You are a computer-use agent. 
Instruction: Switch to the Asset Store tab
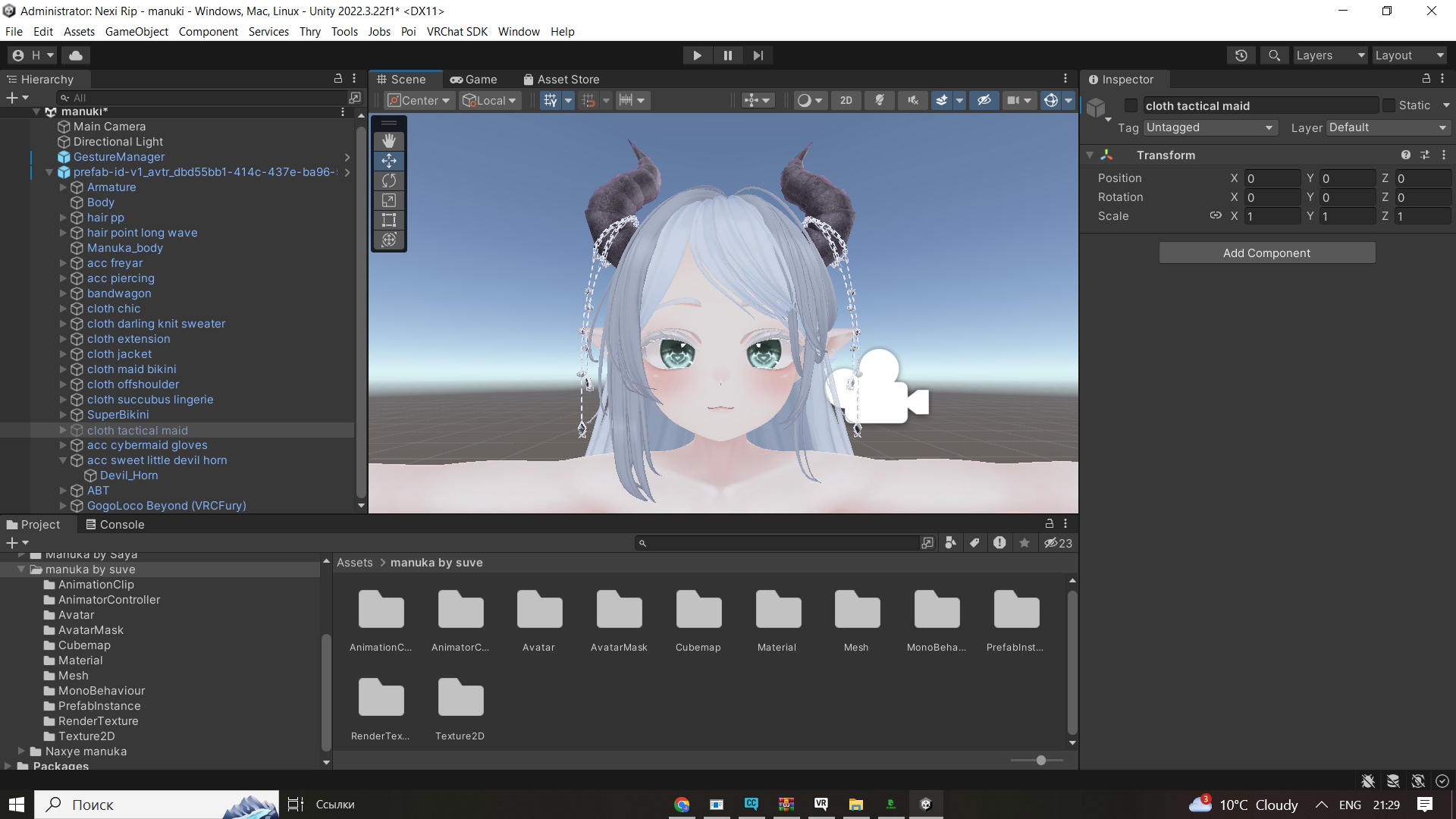[561, 79]
